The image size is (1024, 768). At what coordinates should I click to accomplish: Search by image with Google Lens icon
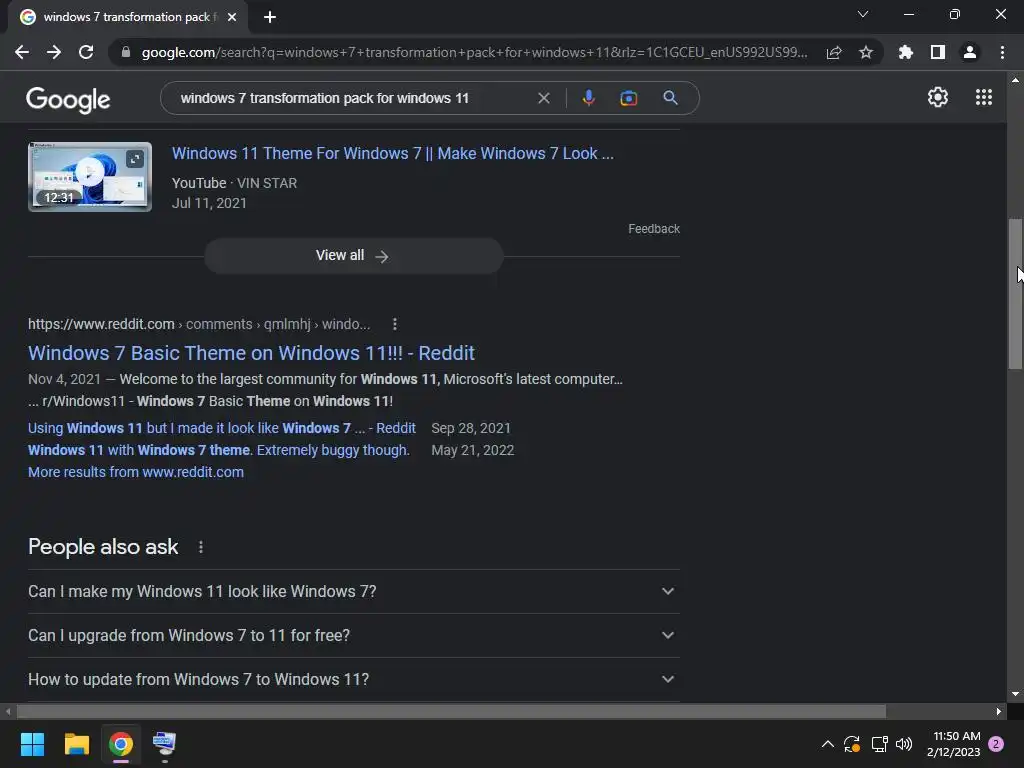[x=628, y=98]
